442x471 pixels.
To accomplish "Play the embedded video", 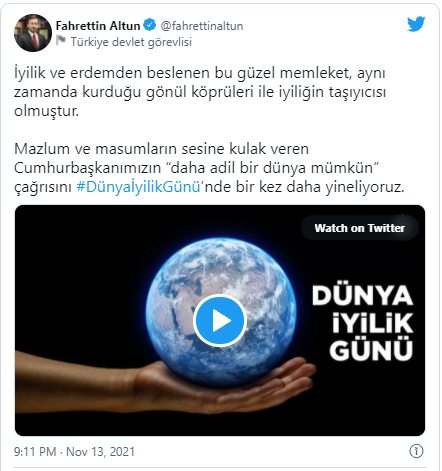I will pos(220,320).
